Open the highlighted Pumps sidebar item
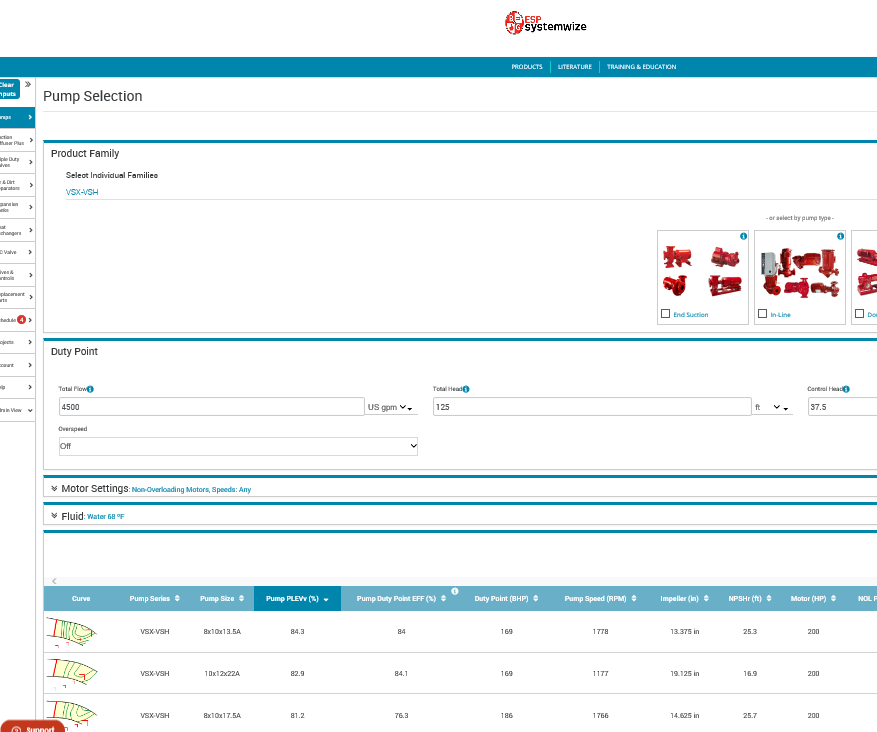This screenshot has height=732, width=877. click(17, 117)
